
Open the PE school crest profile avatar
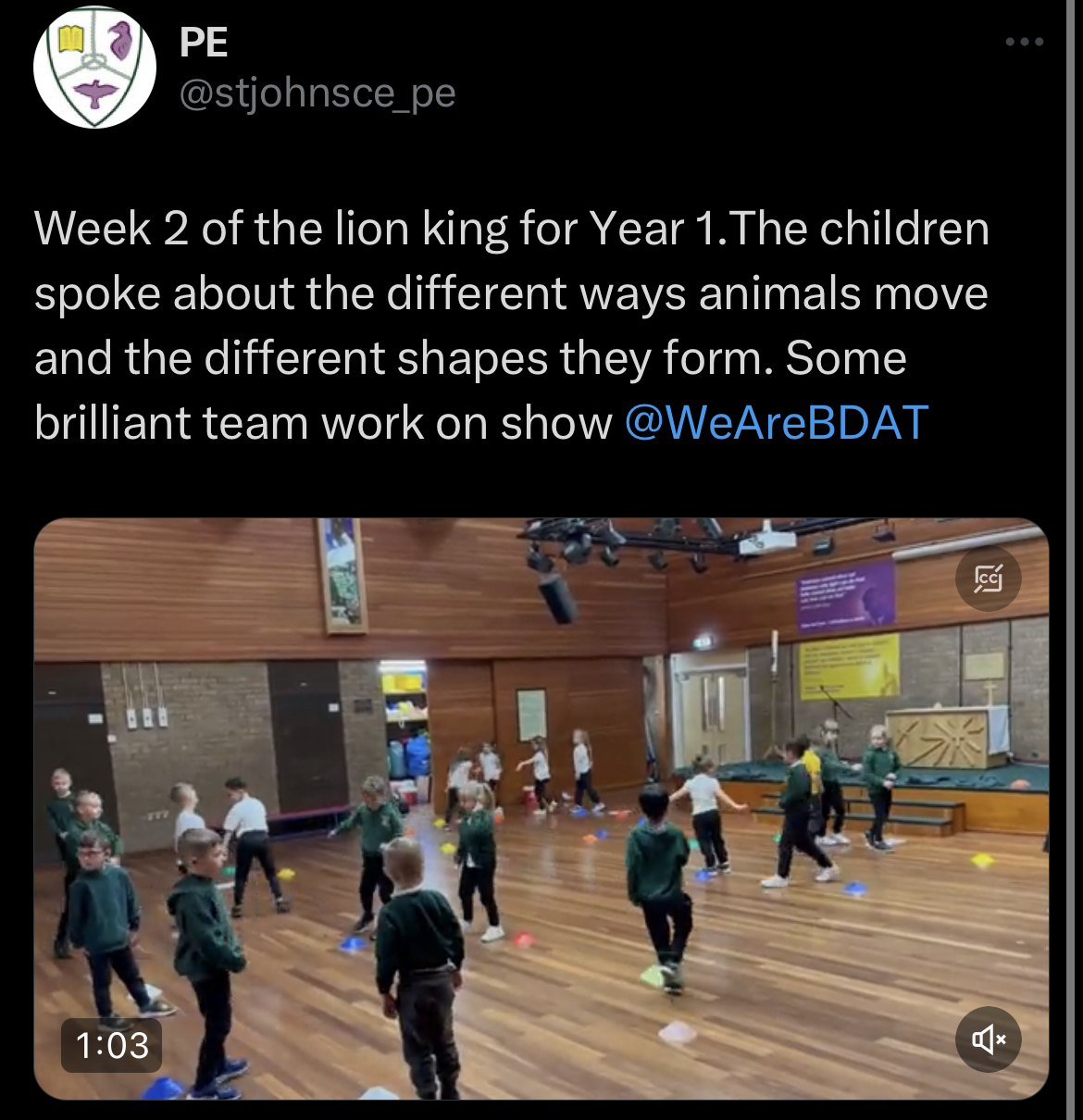click(94, 67)
